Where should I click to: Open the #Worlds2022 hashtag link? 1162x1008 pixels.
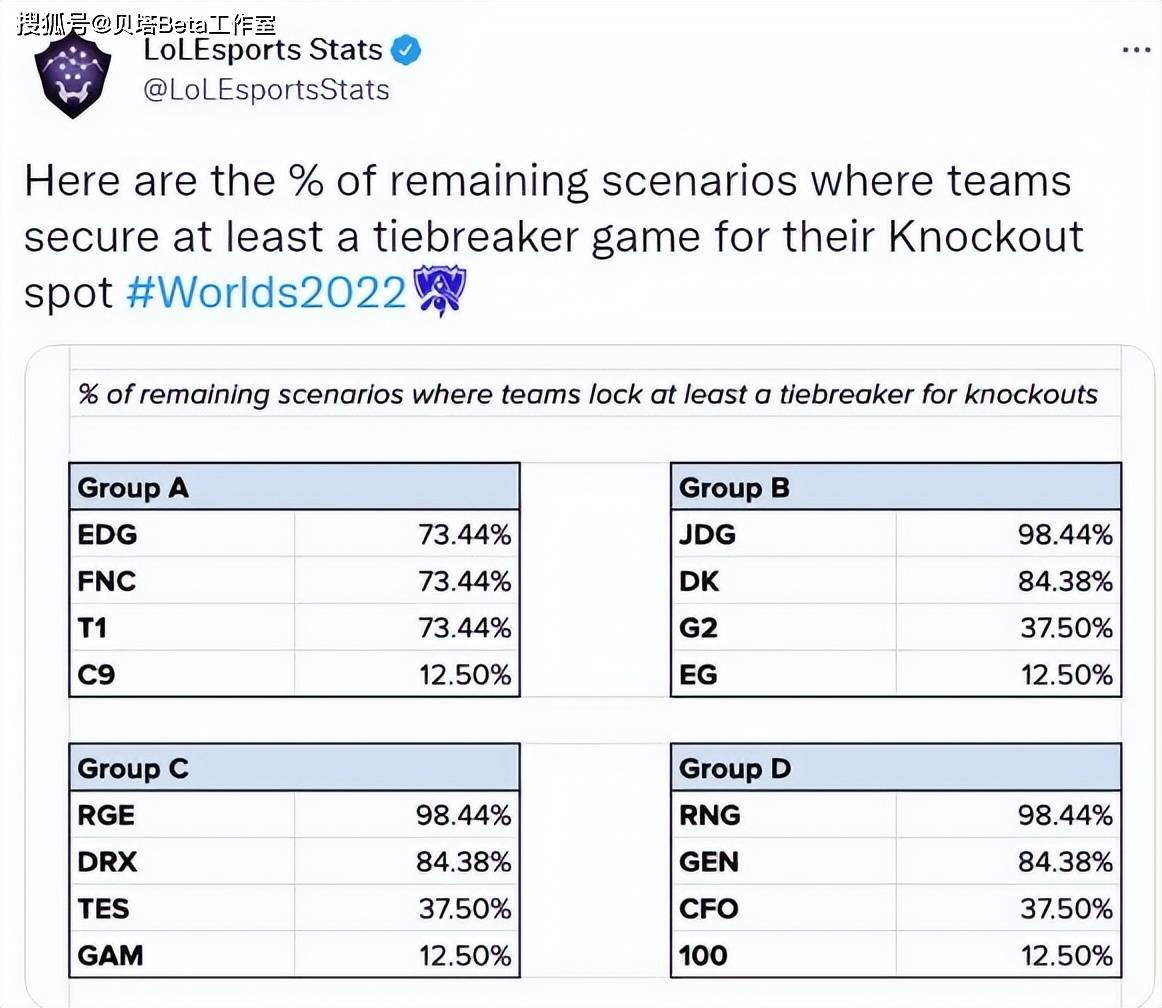pyautogui.click(x=267, y=292)
